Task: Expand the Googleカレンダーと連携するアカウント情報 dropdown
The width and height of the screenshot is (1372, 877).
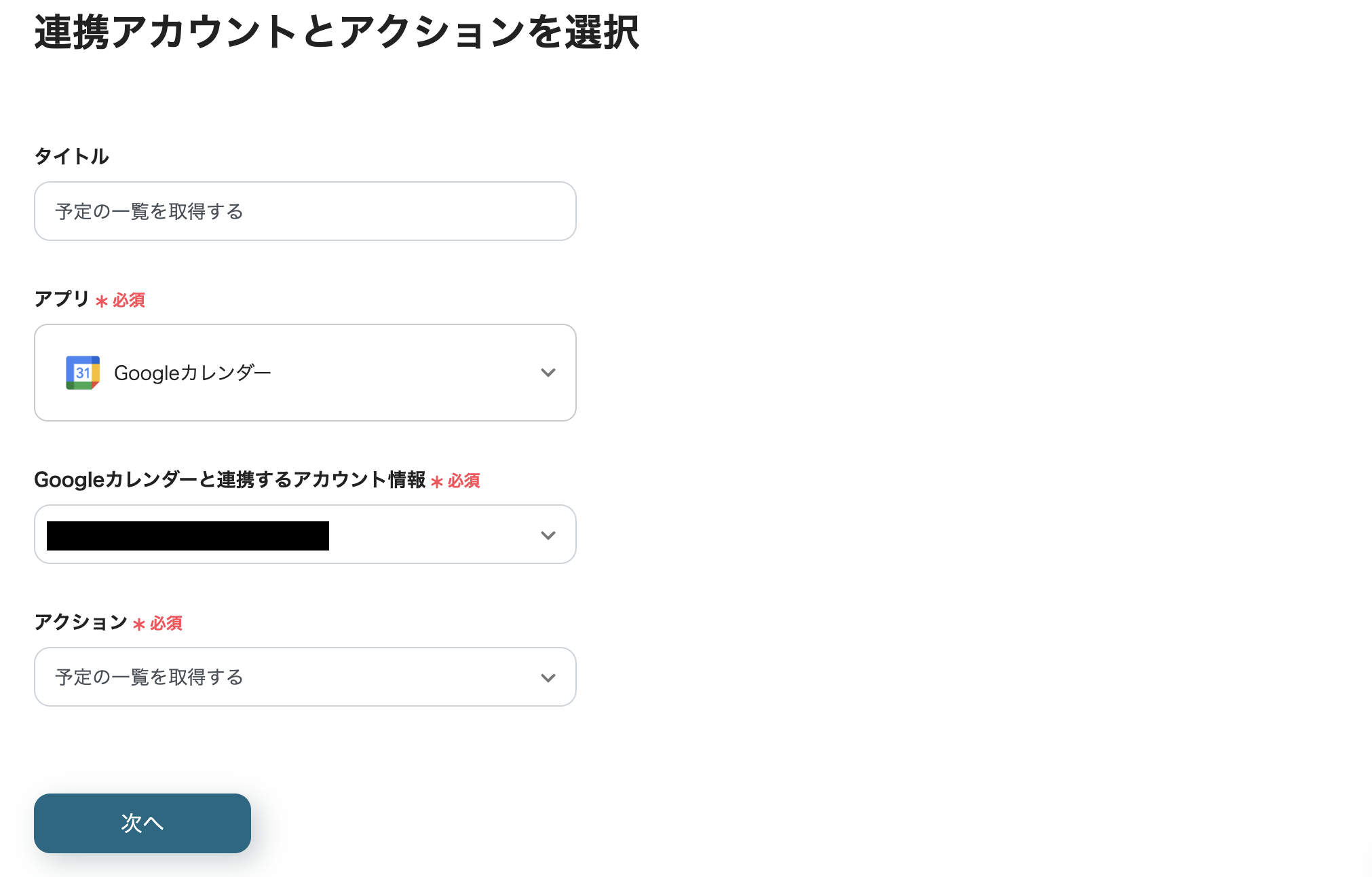Action: tap(548, 534)
